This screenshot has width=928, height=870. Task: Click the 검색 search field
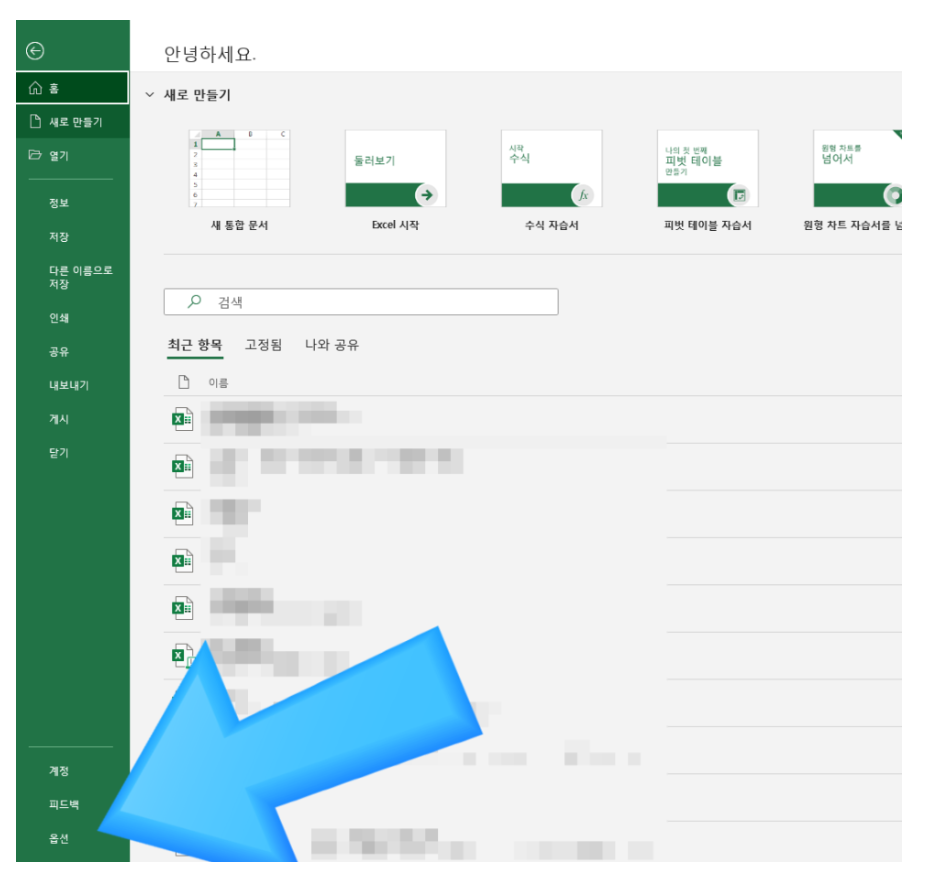361,302
